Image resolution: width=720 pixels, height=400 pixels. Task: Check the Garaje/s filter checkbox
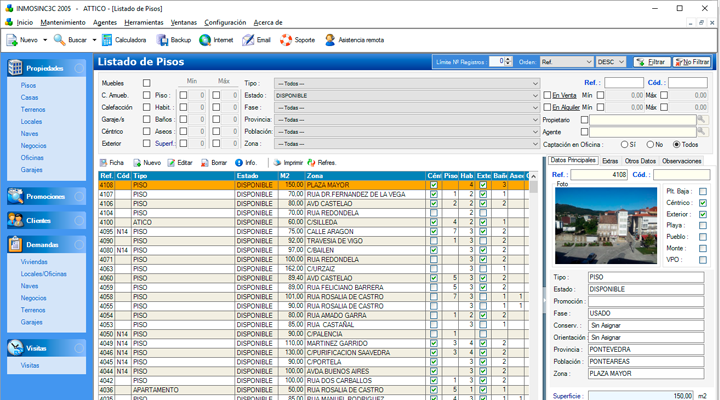click(x=146, y=119)
